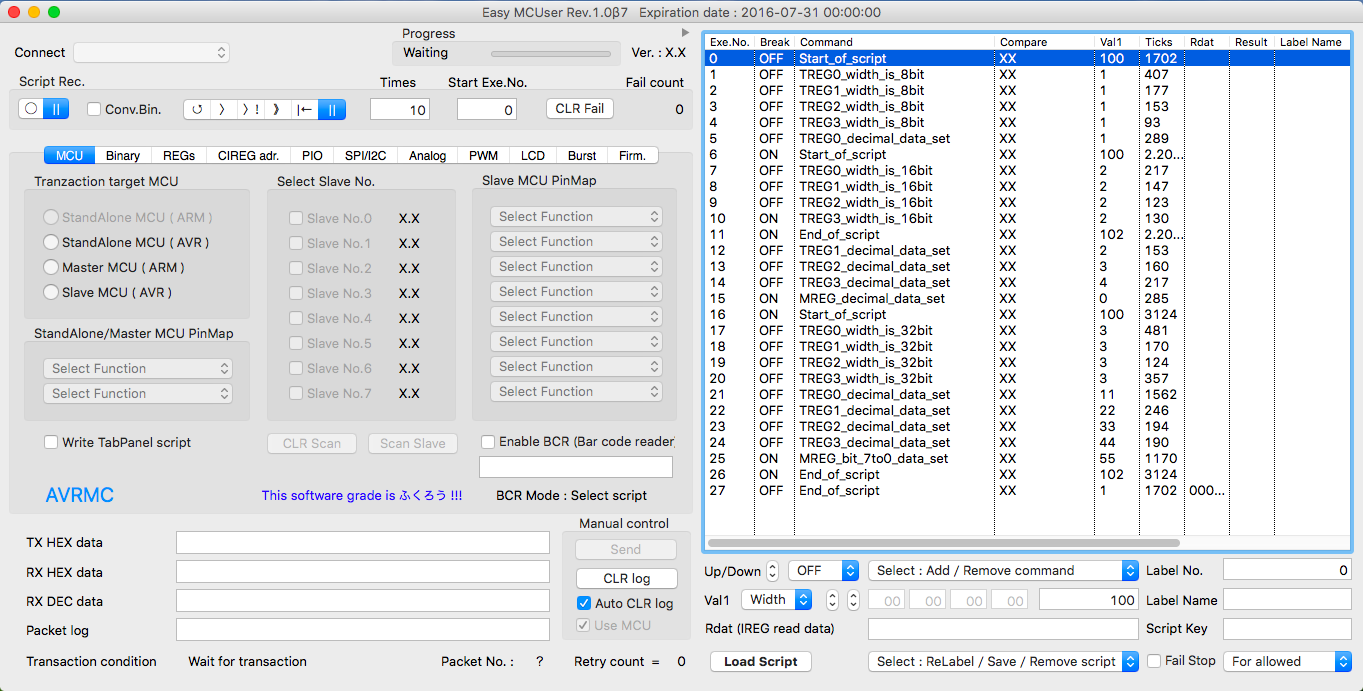
Task: Uncheck the Auto CLR log checkbox
Action: (x=584, y=603)
